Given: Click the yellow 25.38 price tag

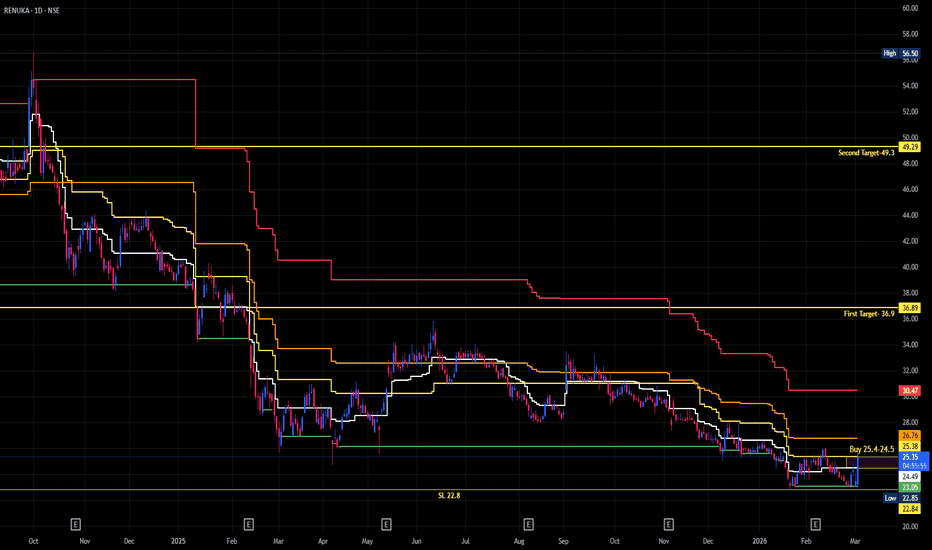Looking at the screenshot, I should click(x=910, y=447).
